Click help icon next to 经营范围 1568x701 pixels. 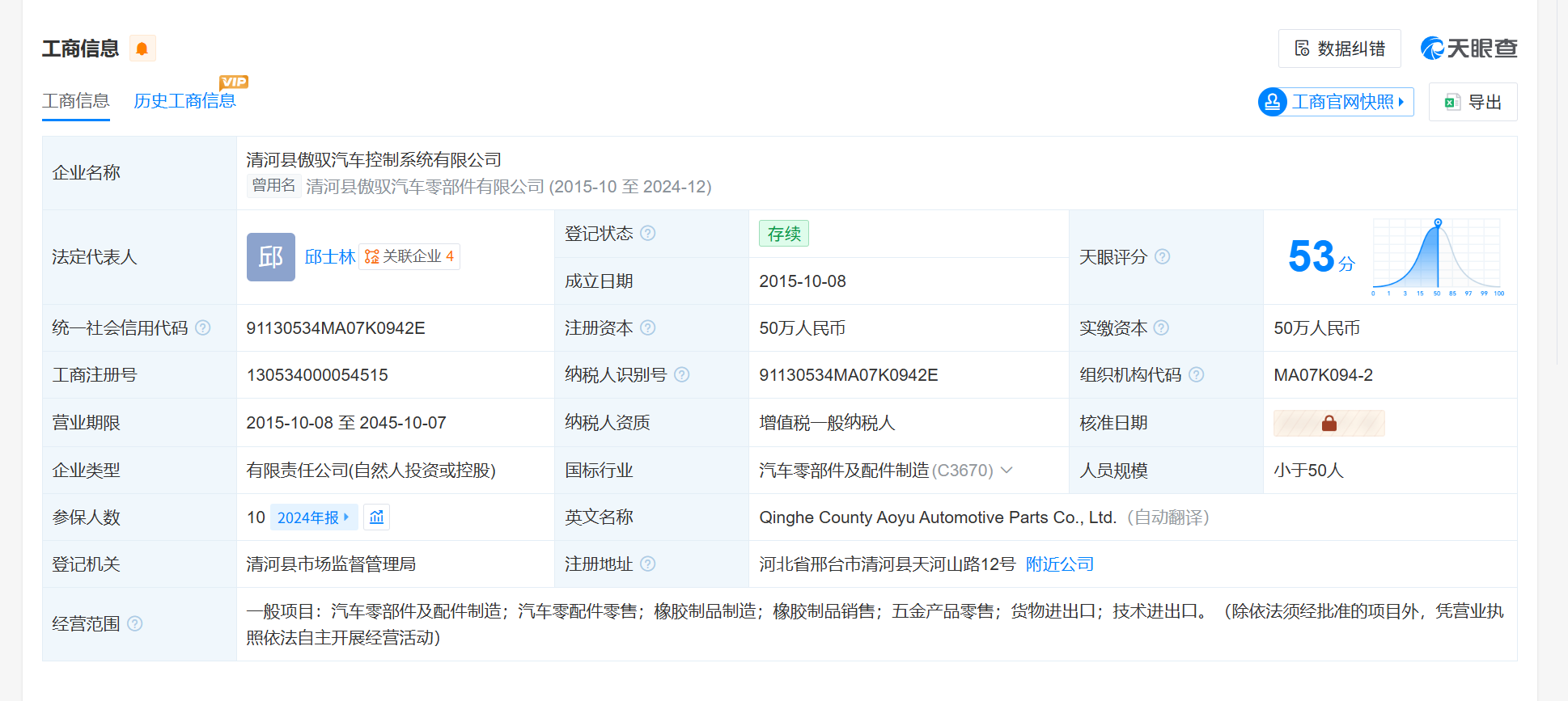pos(135,624)
